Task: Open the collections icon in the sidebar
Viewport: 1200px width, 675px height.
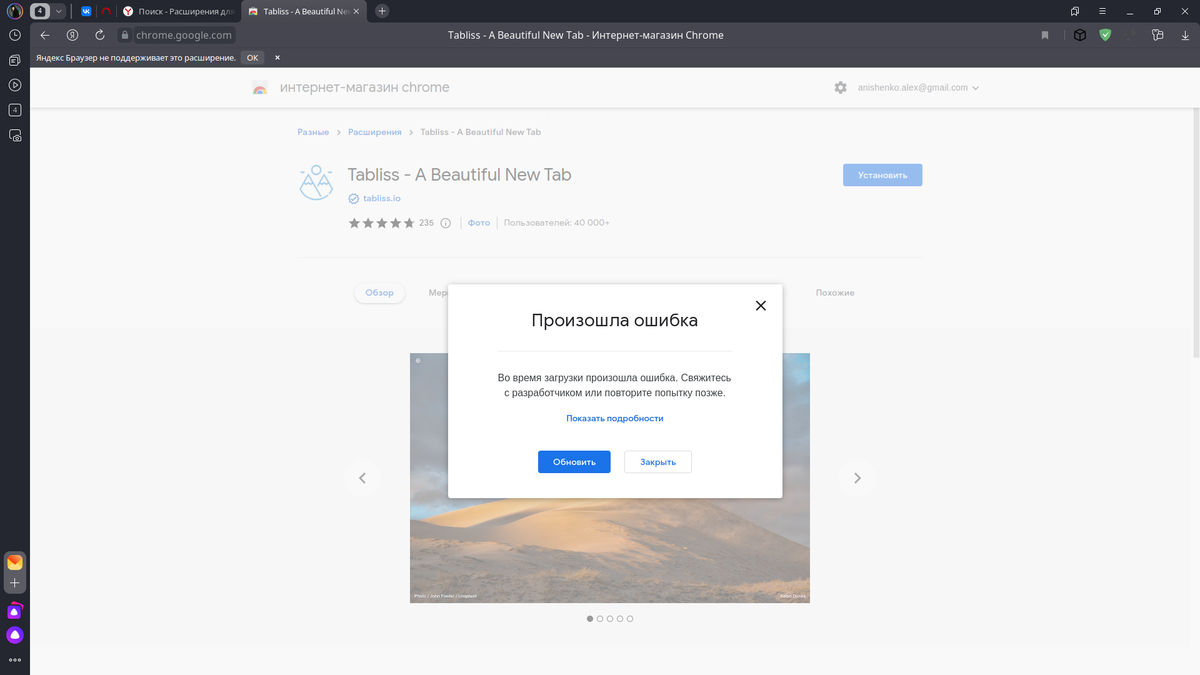Action: 15,60
